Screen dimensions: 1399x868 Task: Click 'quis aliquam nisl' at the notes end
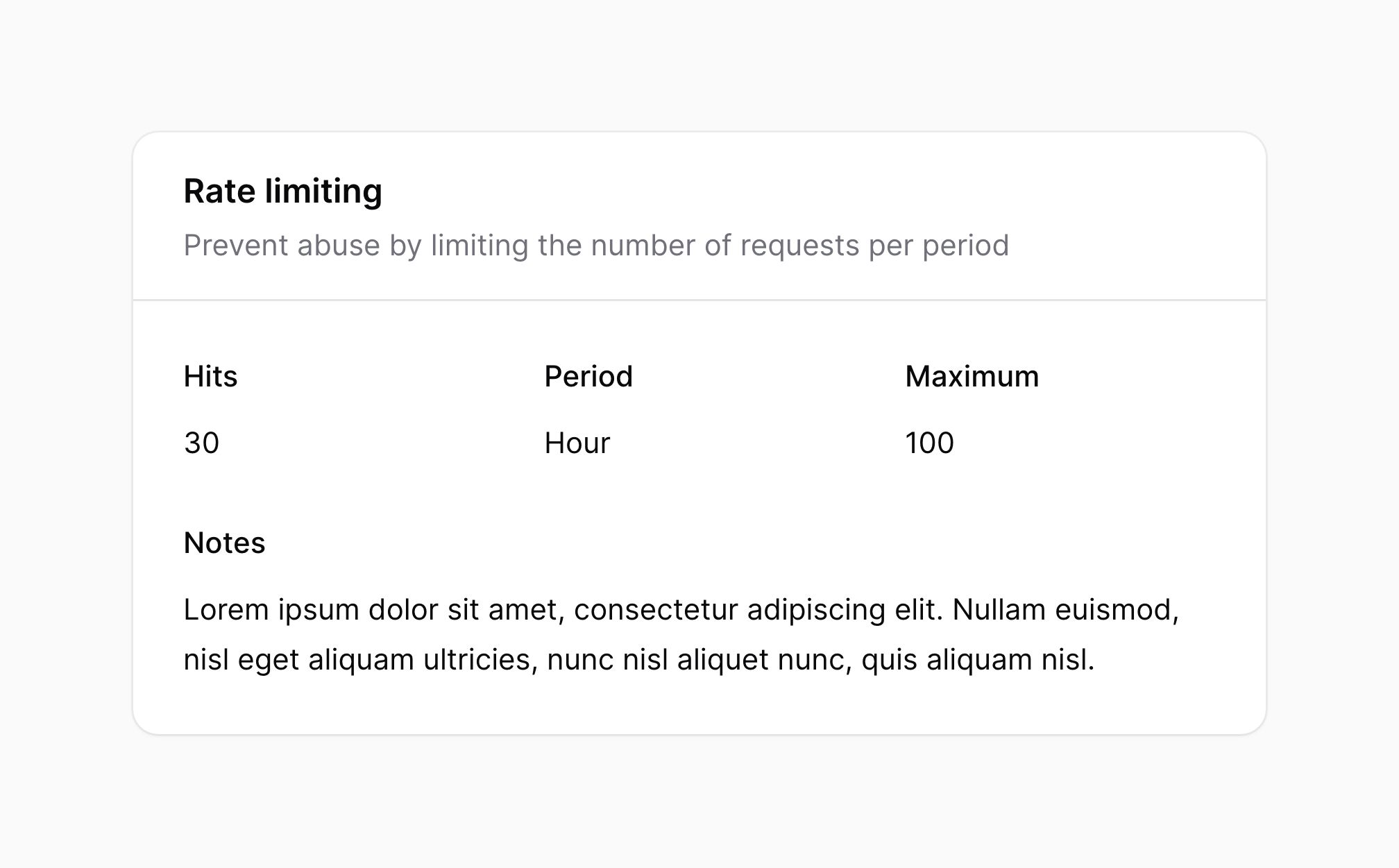pyautogui.click(x=978, y=661)
